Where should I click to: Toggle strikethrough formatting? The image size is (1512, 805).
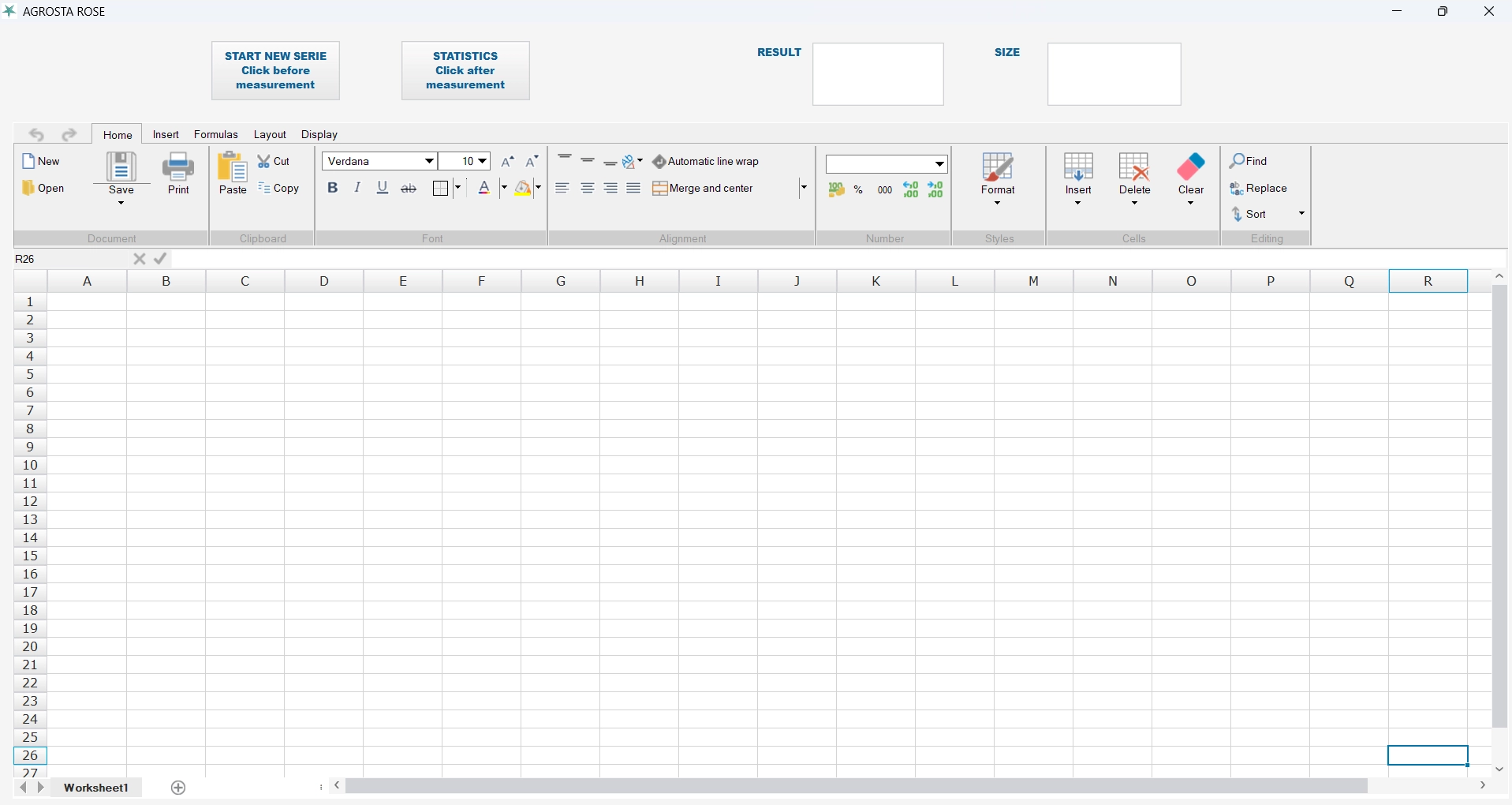point(409,188)
